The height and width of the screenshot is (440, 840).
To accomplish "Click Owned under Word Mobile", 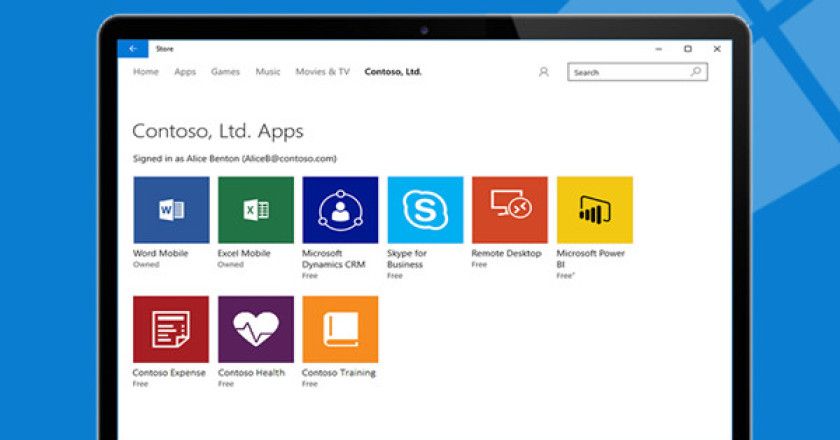I will (x=146, y=265).
